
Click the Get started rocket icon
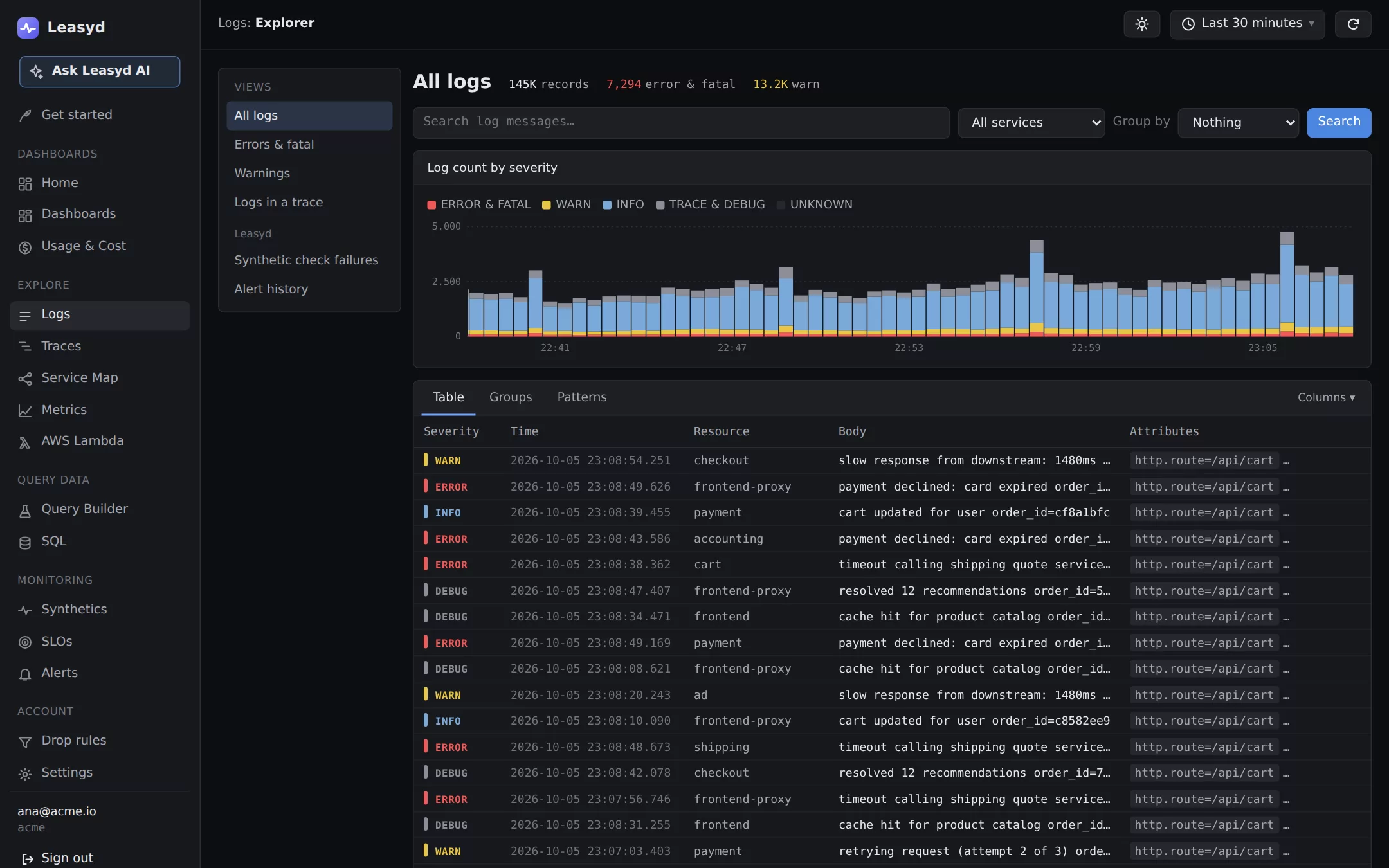tap(25, 115)
